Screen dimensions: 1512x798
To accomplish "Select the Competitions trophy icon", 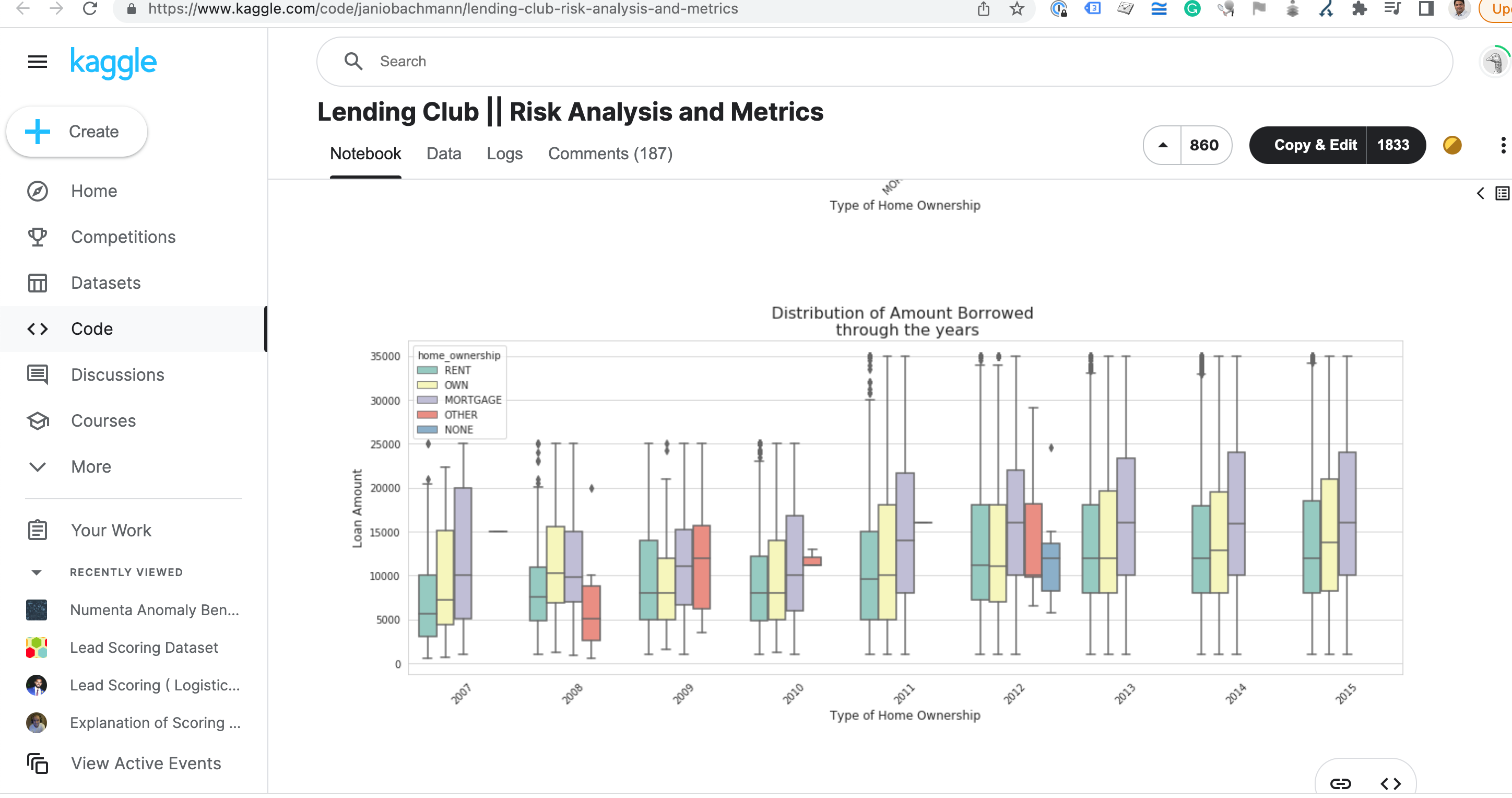I will click(37, 237).
